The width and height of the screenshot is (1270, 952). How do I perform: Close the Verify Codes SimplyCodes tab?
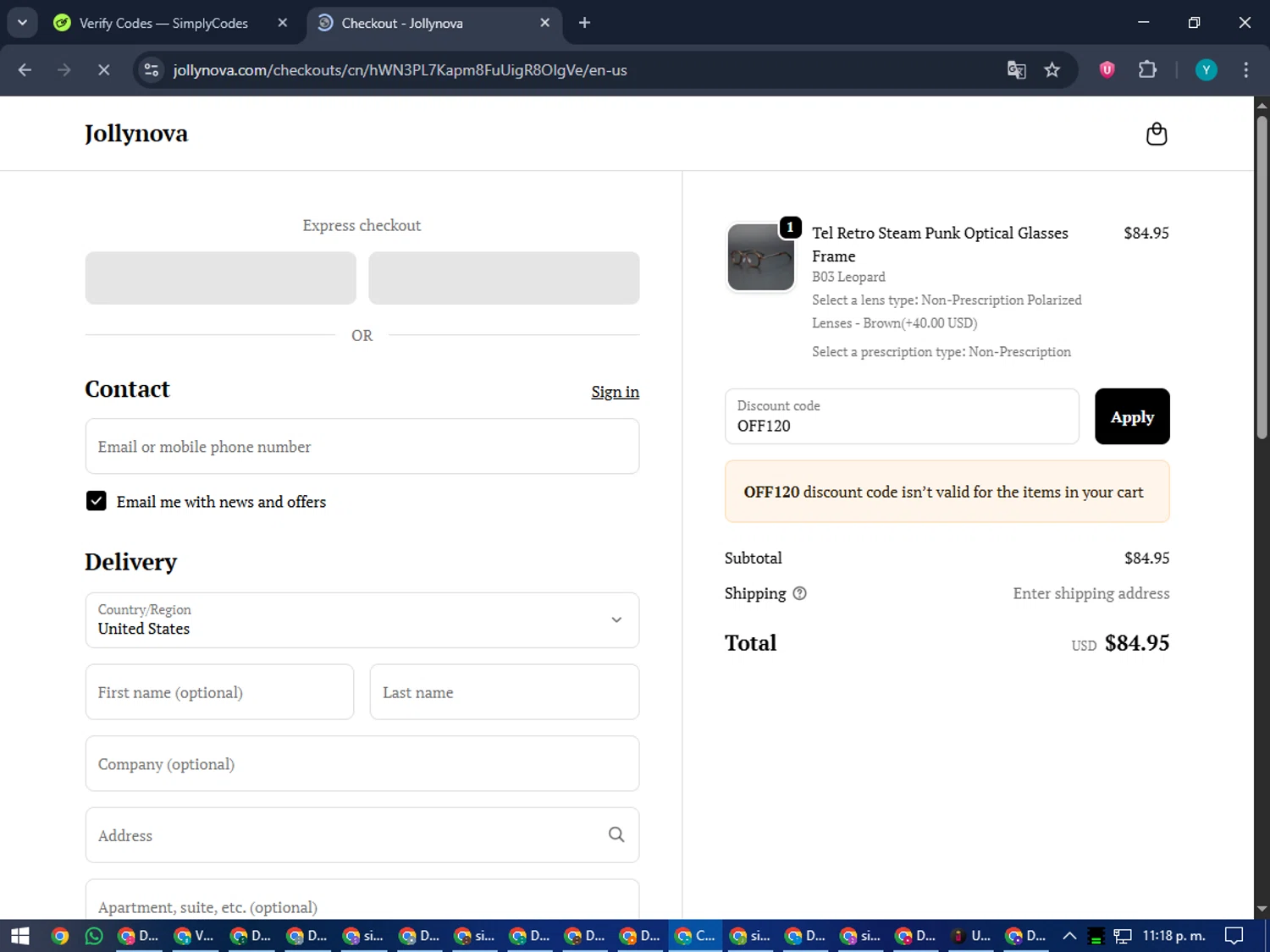tap(283, 23)
